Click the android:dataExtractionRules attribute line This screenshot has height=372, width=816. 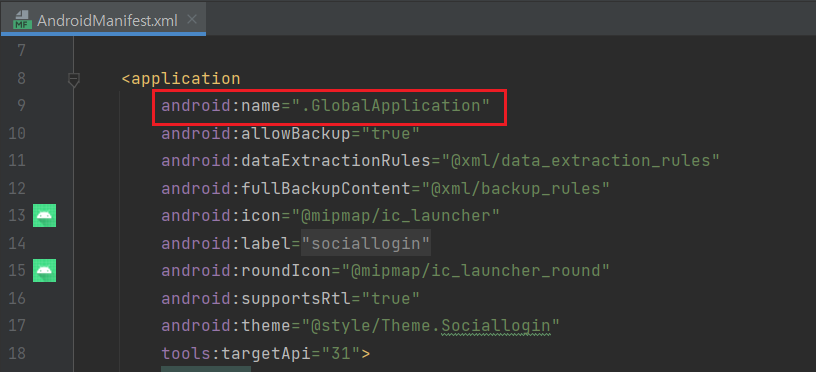click(440, 161)
